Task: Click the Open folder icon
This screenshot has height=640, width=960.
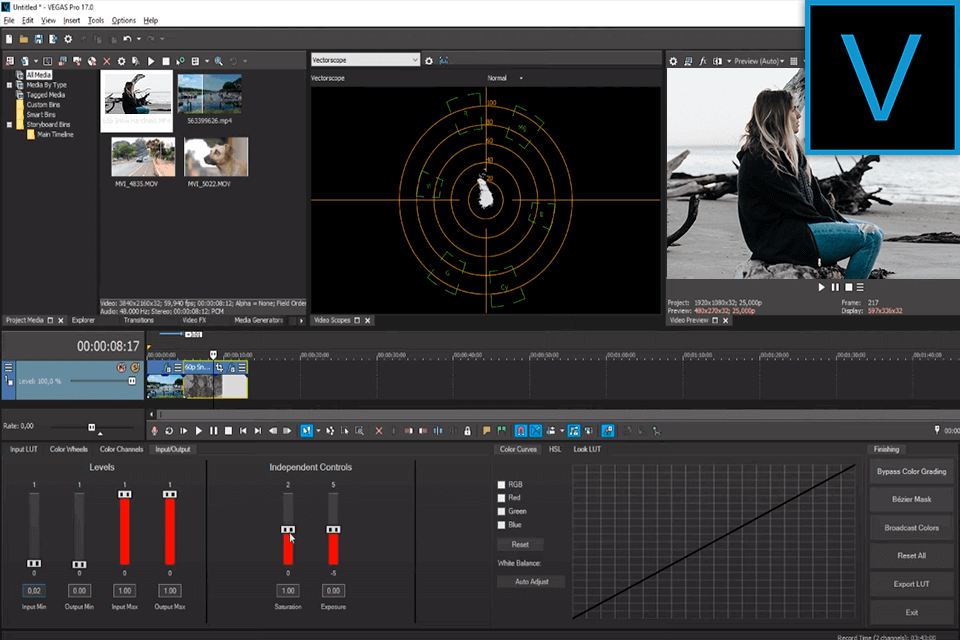Action: (23, 39)
